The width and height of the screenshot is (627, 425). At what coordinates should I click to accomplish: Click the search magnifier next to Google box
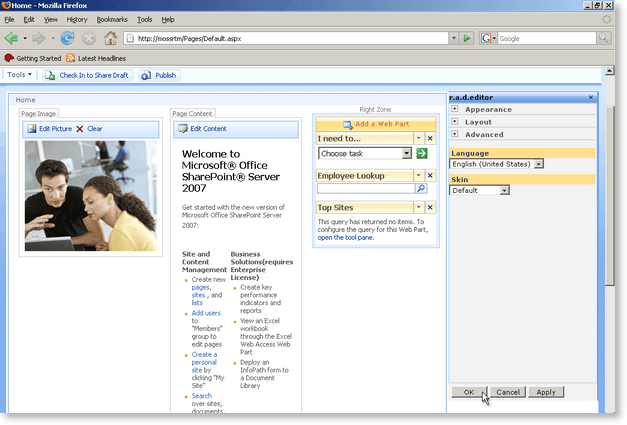603,38
